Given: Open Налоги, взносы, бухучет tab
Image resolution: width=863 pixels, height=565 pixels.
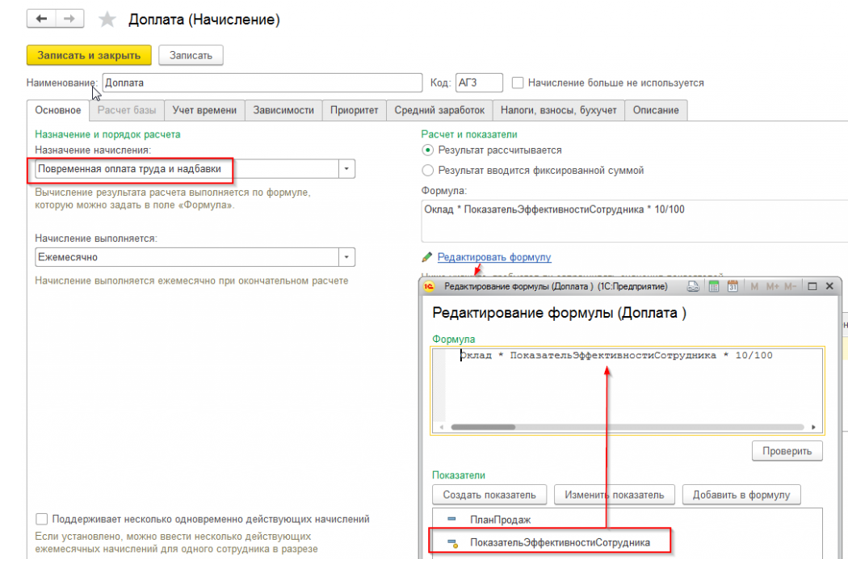Looking at the screenshot, I should click(558, 110).
